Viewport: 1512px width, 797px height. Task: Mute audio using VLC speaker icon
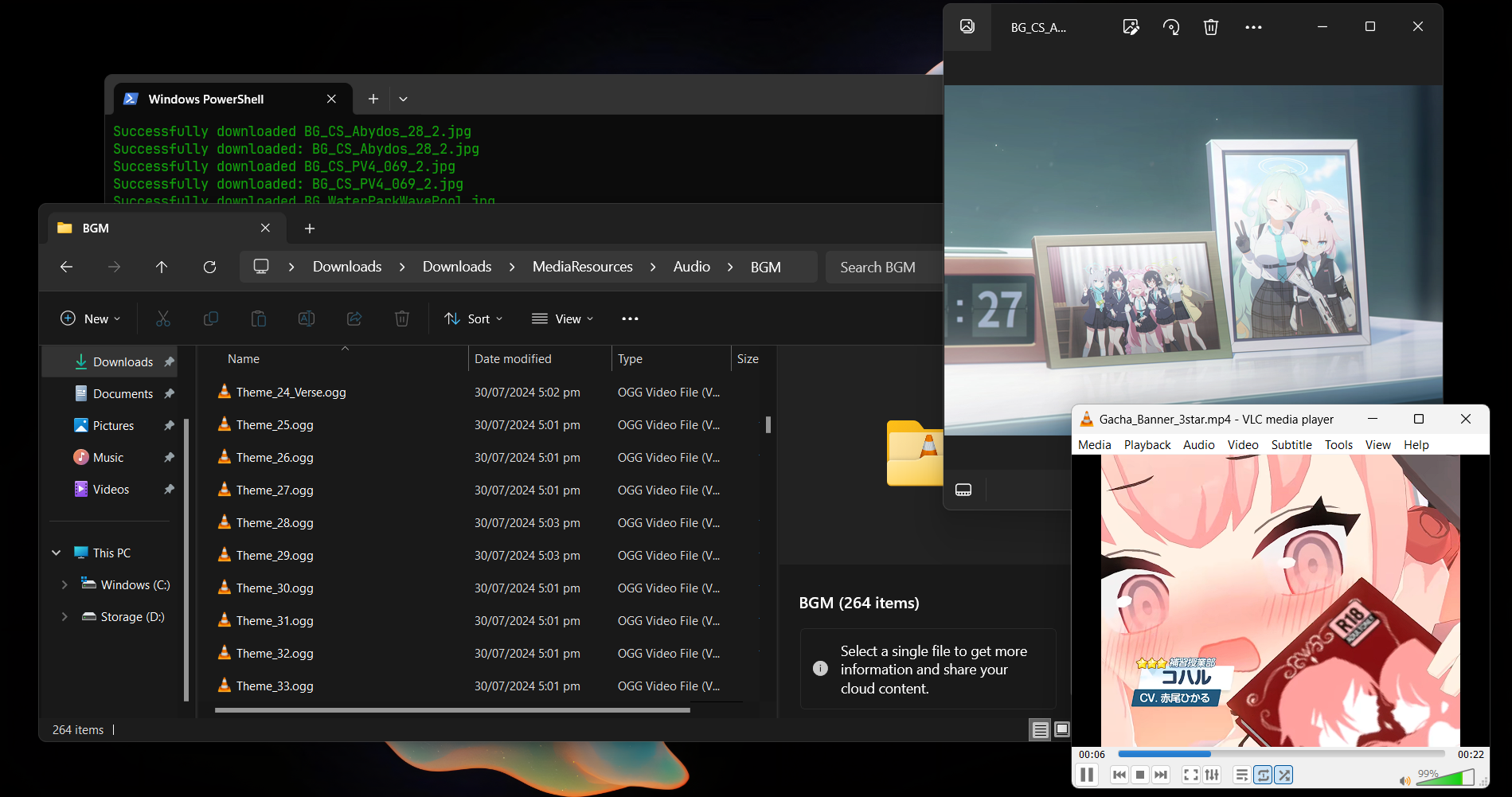(x=1405, y=780)
